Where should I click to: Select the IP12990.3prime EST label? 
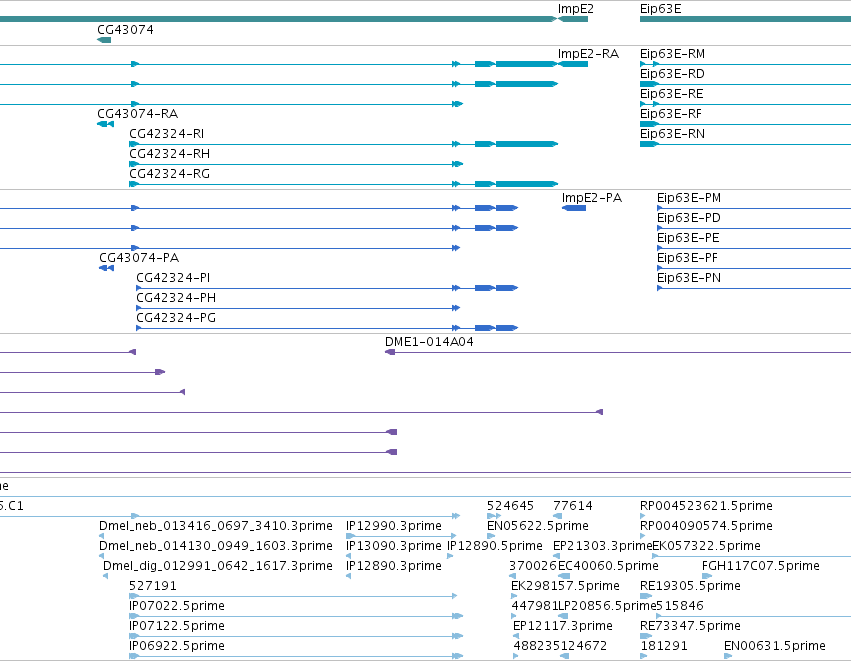tap(393, 526)
